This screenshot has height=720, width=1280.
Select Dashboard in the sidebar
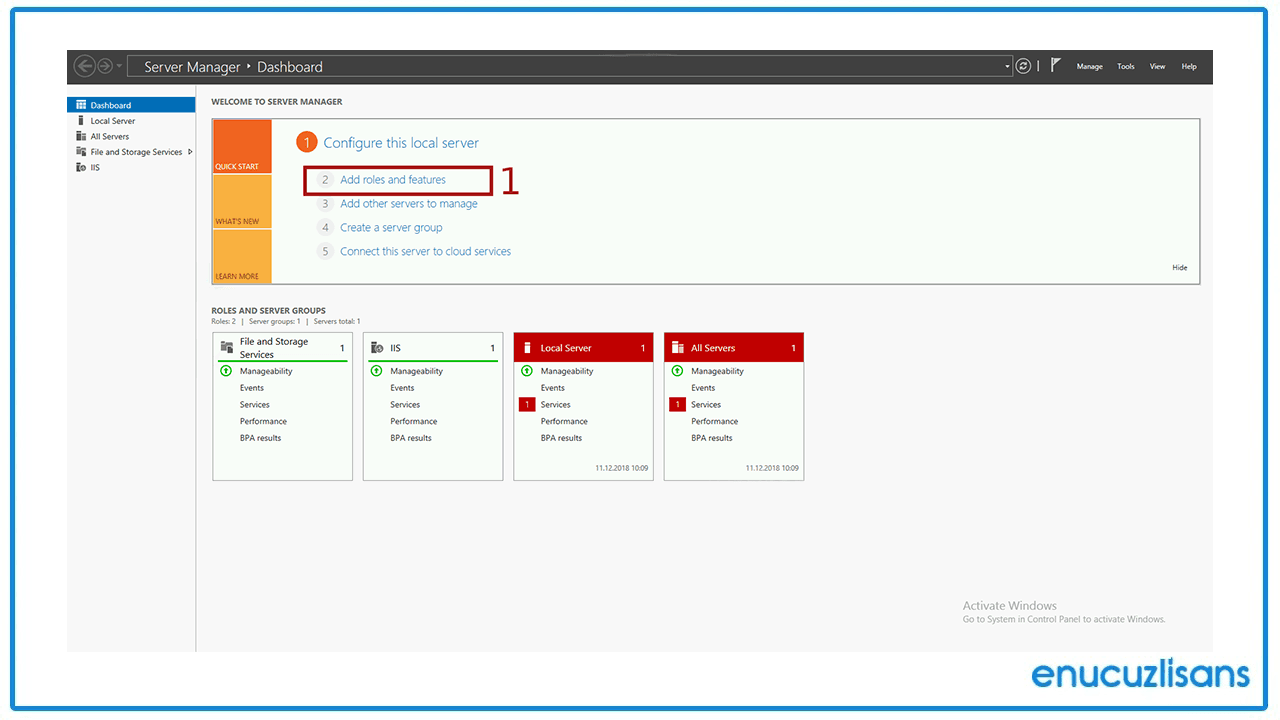131,105
